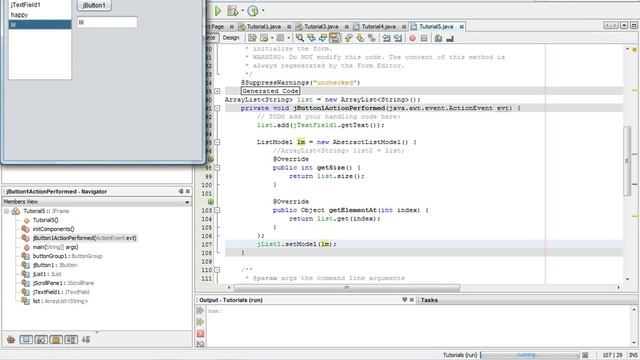Toggle Highlight Search in editor toolbar

pyautogui.click(x=335, y=38)
